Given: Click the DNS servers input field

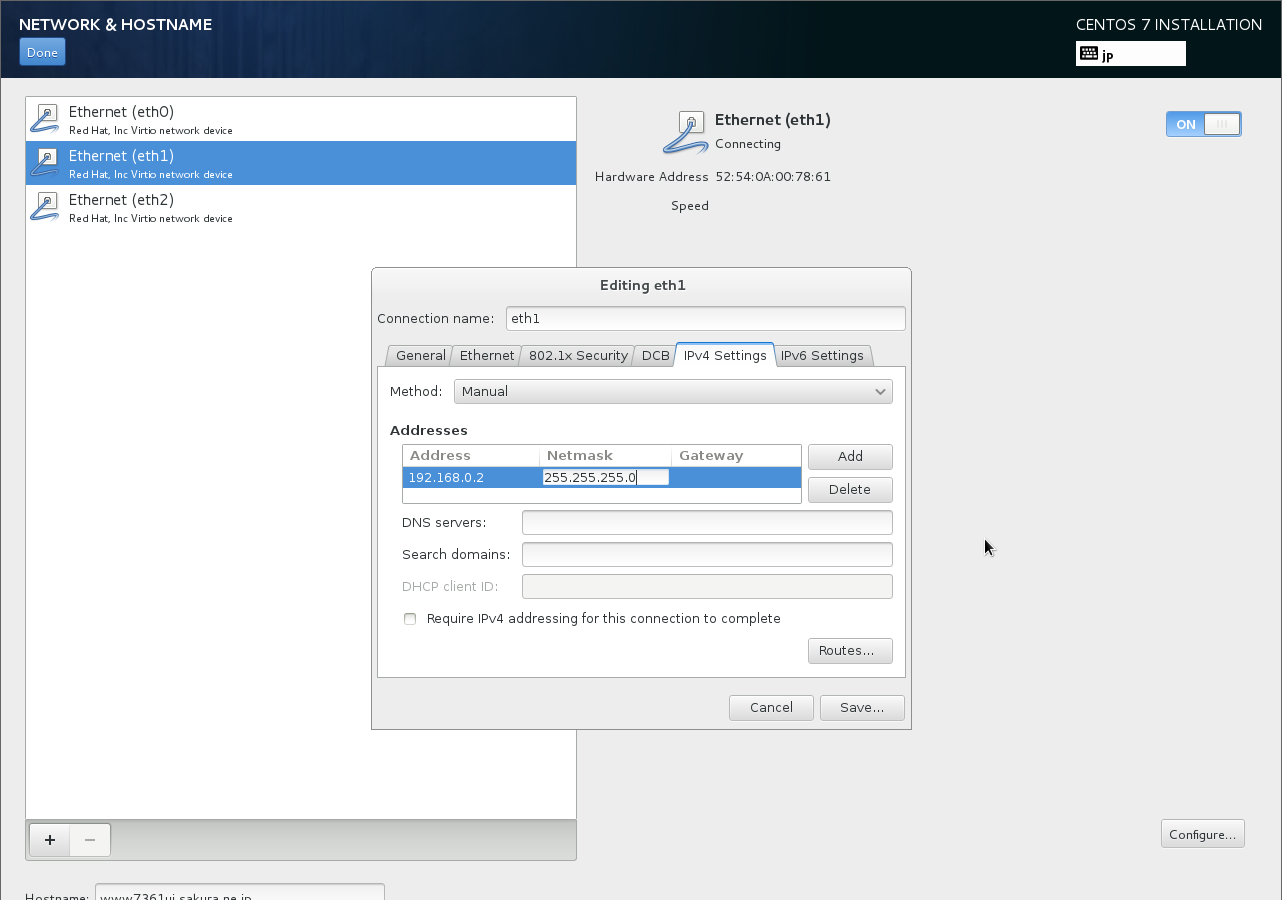Looking at the screenshot, I should 706,523.
